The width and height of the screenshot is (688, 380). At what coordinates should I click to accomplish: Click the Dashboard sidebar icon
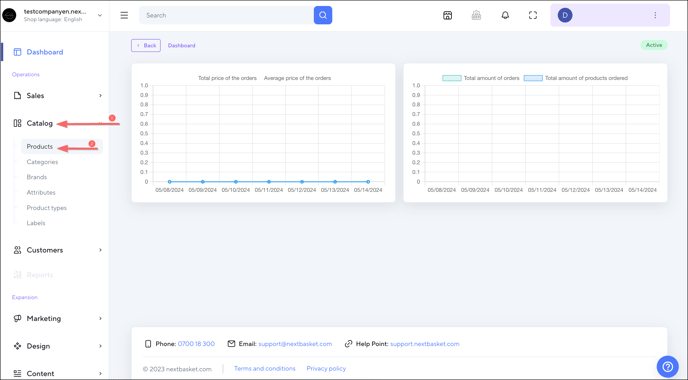(17, 52)
